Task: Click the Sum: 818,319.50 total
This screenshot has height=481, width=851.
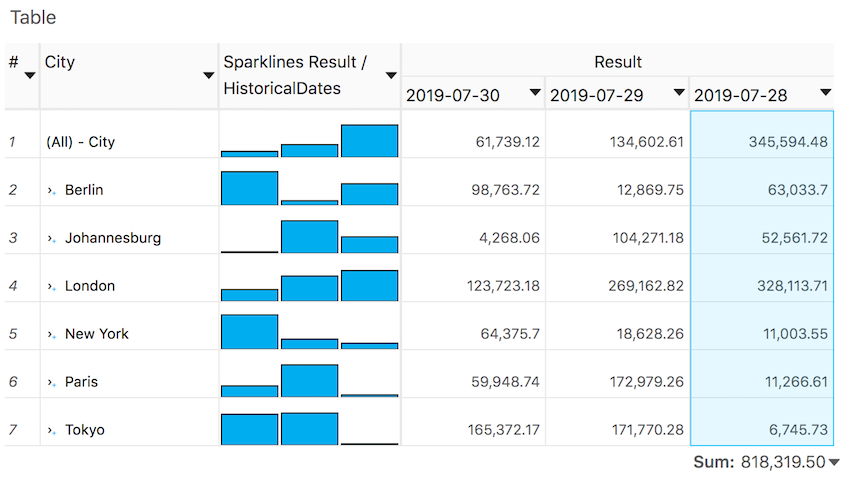Action: (759, 463)
